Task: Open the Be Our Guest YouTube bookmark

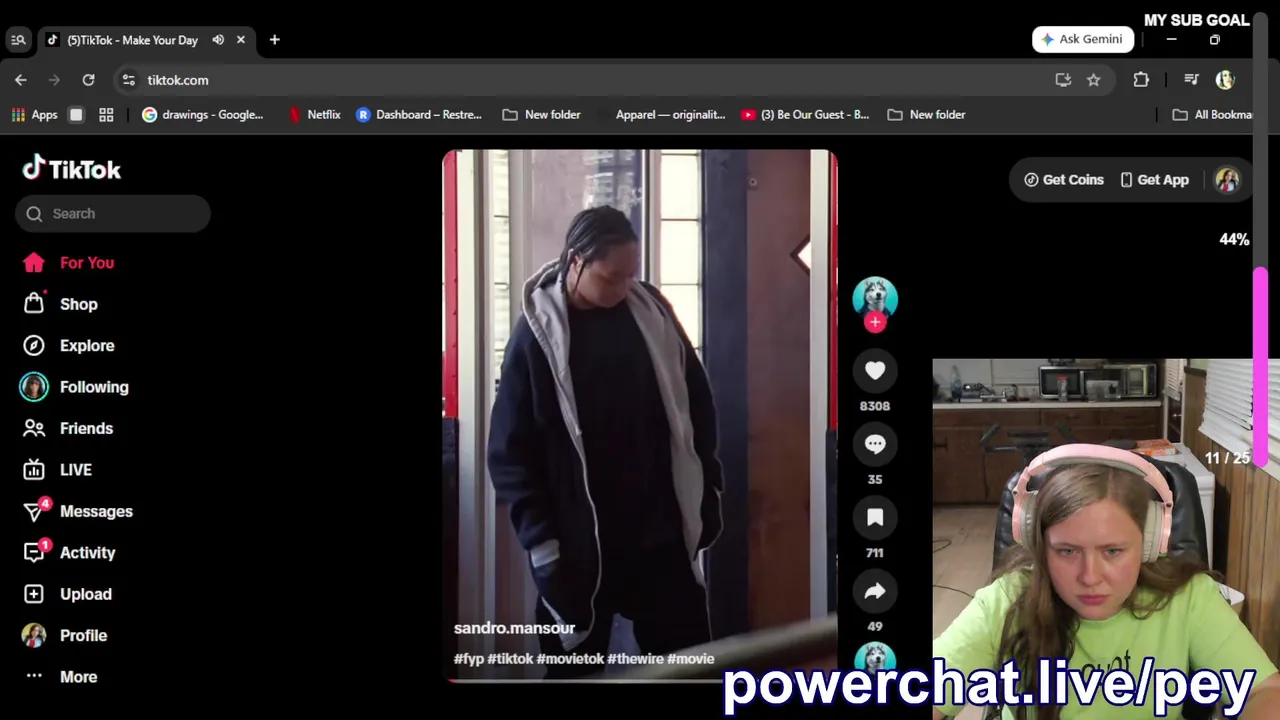Action: 805,115
